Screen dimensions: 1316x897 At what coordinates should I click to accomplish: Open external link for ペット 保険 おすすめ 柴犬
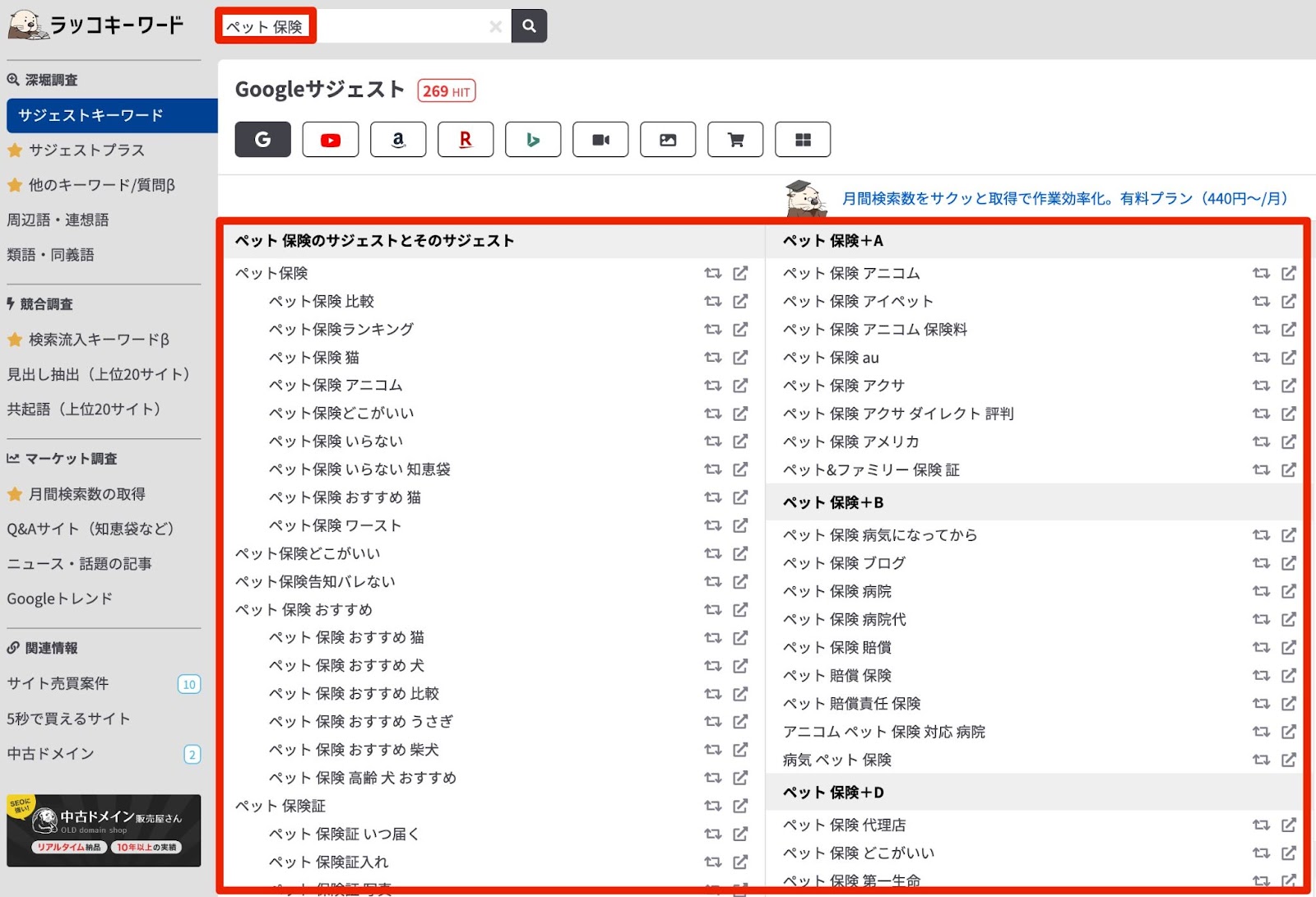740,749
